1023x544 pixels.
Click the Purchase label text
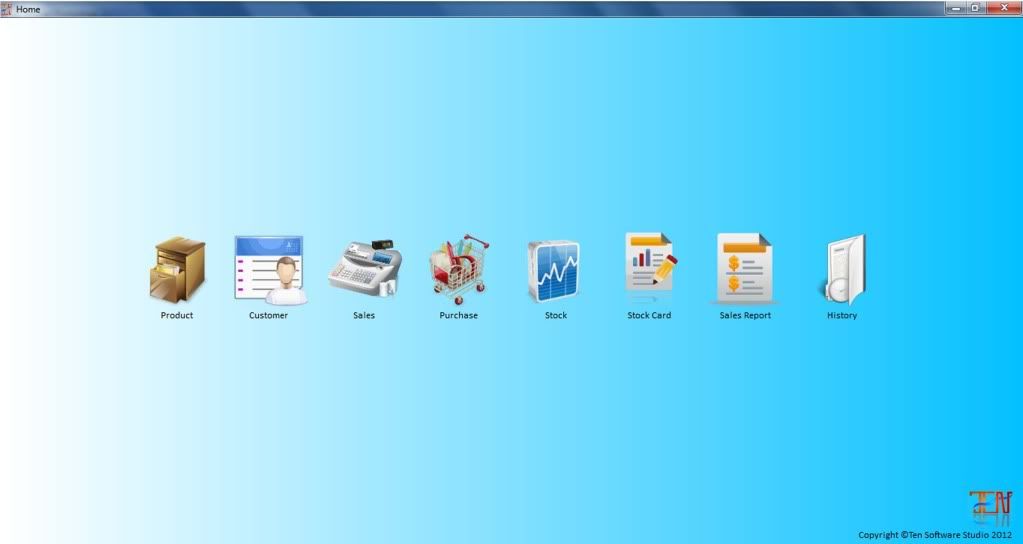(459, 315)
